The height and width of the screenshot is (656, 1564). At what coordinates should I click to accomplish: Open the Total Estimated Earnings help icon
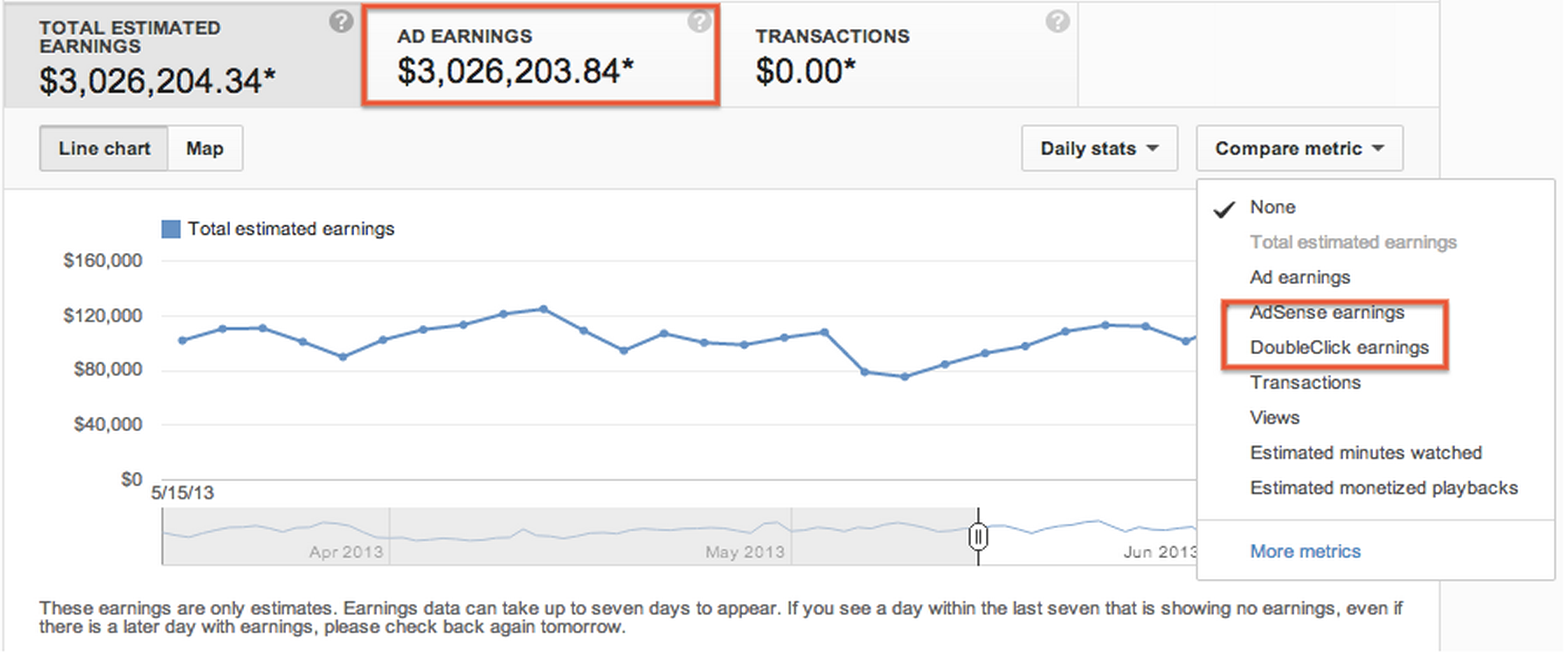pyautogui.click(x=340, y=20)
